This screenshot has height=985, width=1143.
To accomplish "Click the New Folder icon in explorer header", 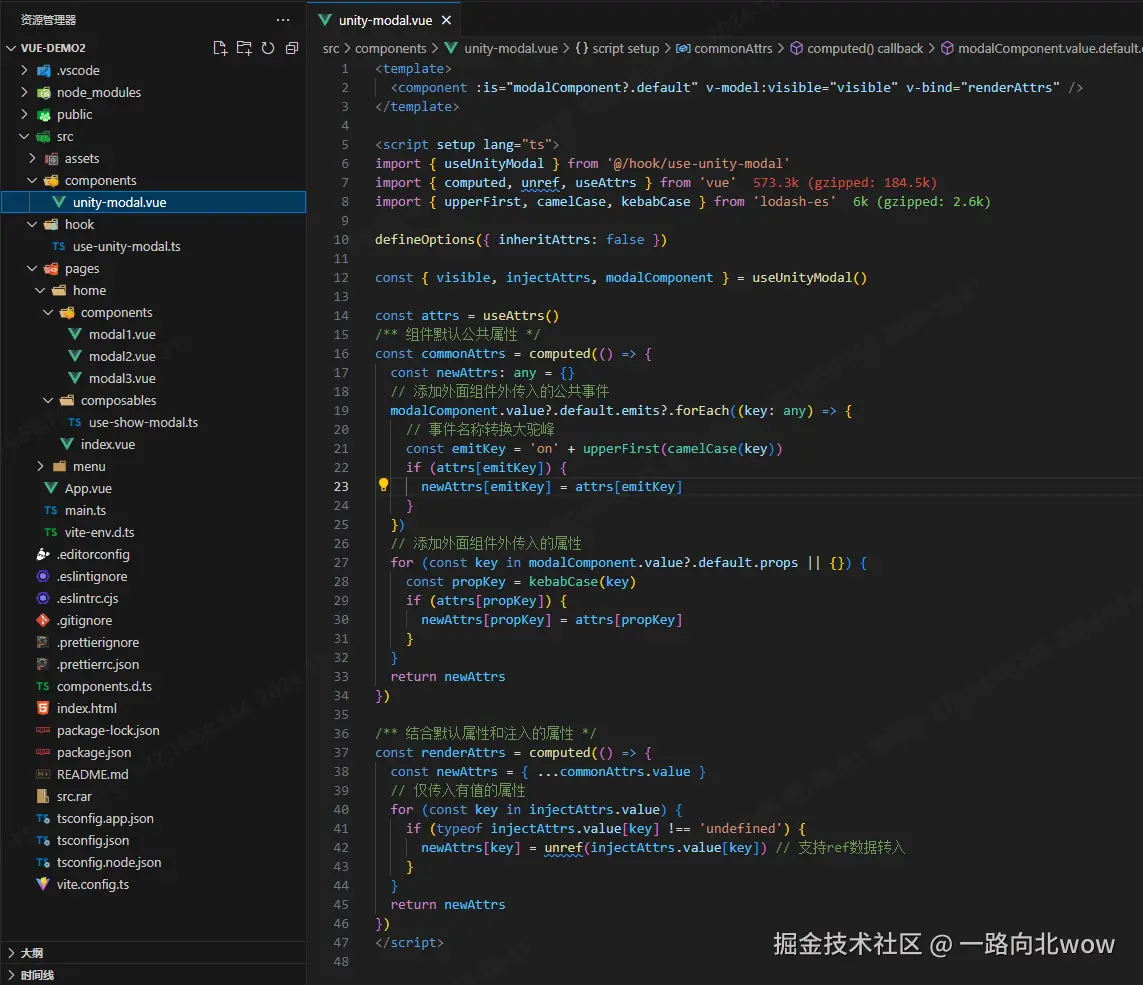I will [244, 48].
